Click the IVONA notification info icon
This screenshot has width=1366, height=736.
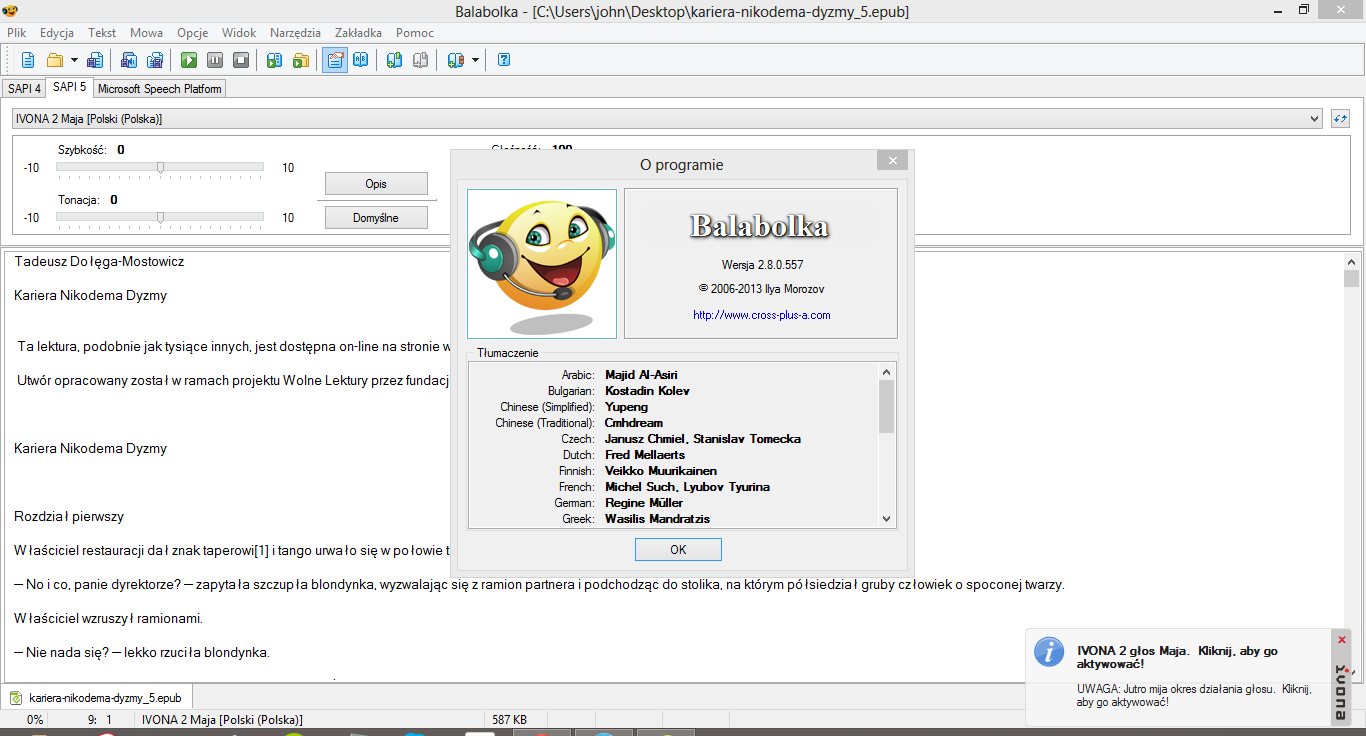click(1048, 652)
